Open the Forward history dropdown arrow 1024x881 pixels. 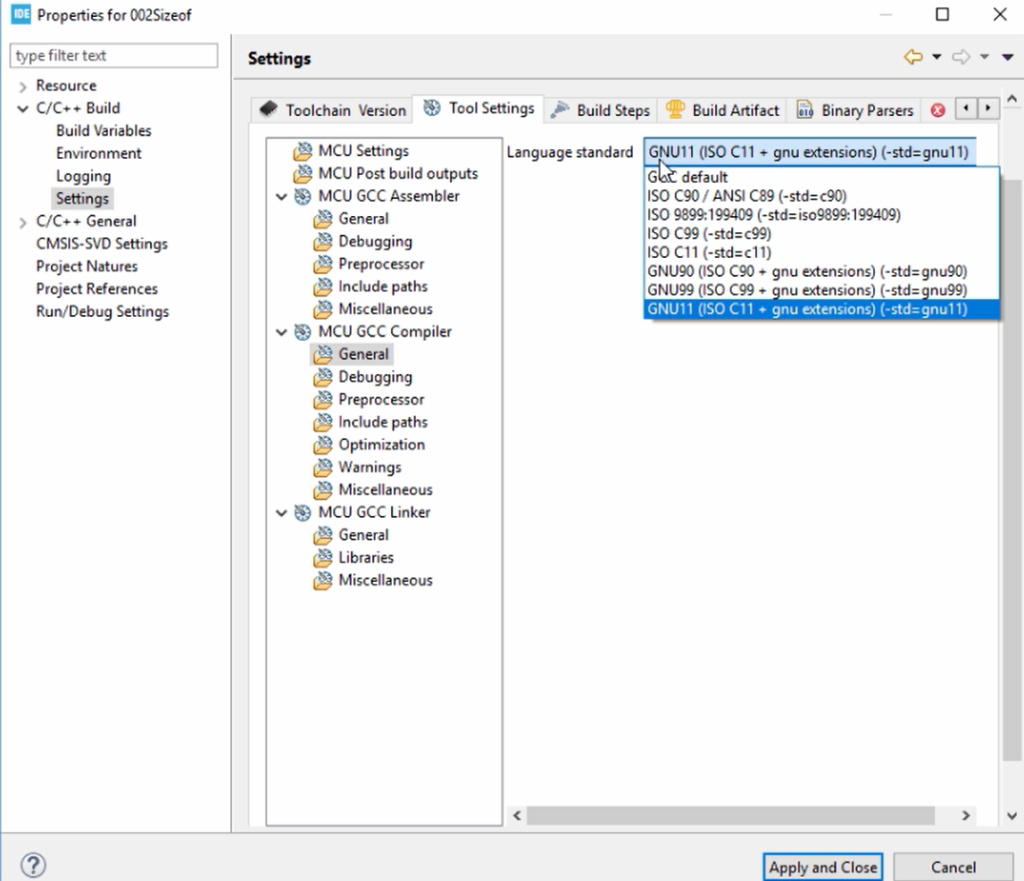click(x=984, y=57)
